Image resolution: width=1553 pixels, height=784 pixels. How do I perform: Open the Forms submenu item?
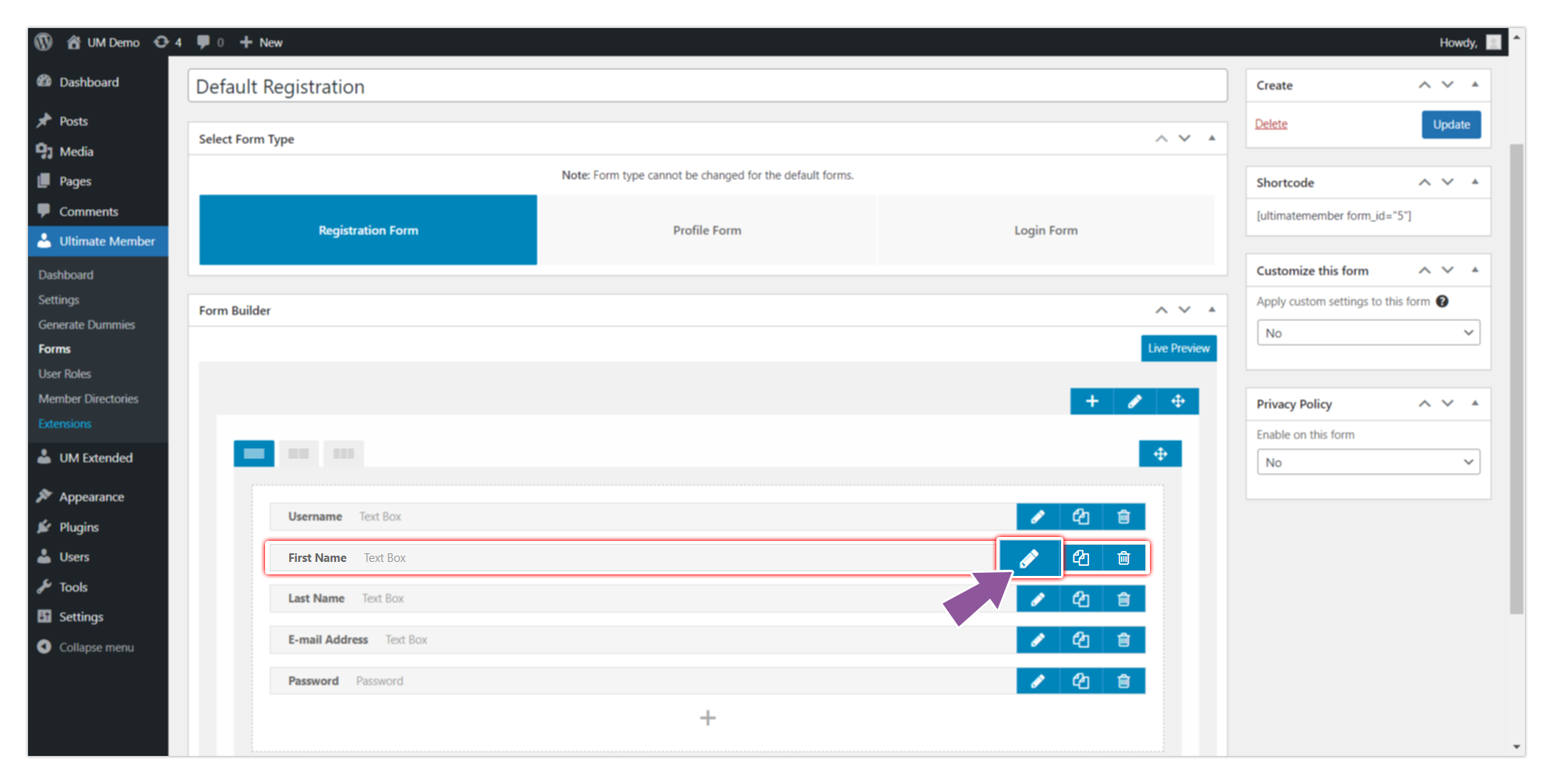[55, 349]
